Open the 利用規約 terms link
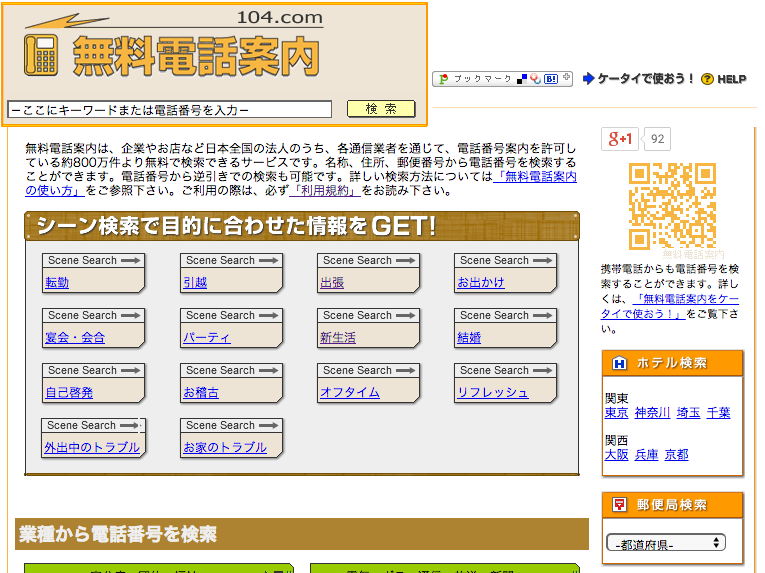 [324, 190]
